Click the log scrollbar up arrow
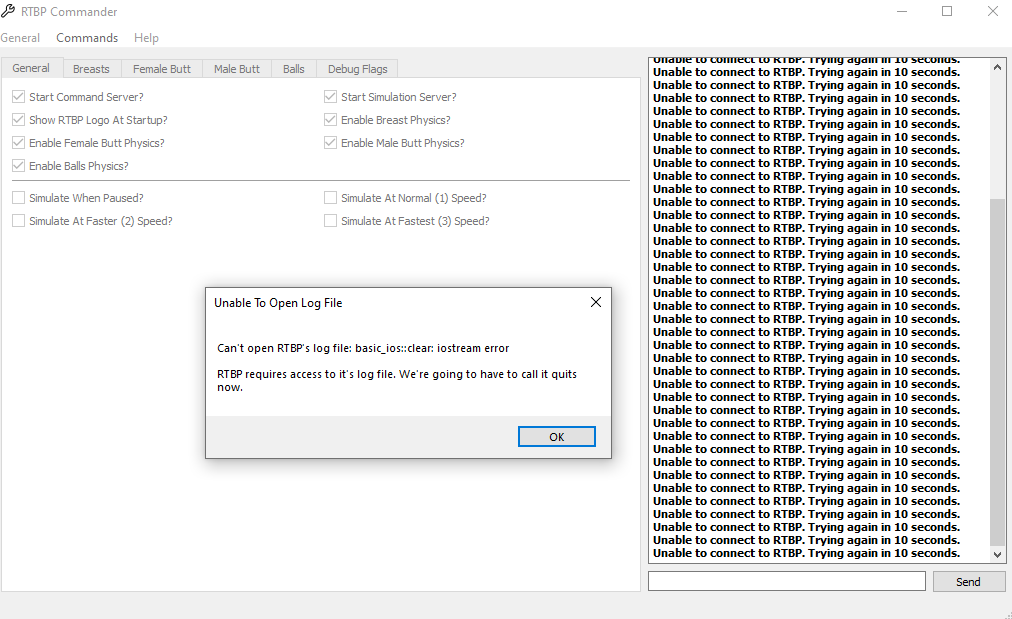Image resolution: width=1012 pixels, height=619 pixels. (998, 66)
